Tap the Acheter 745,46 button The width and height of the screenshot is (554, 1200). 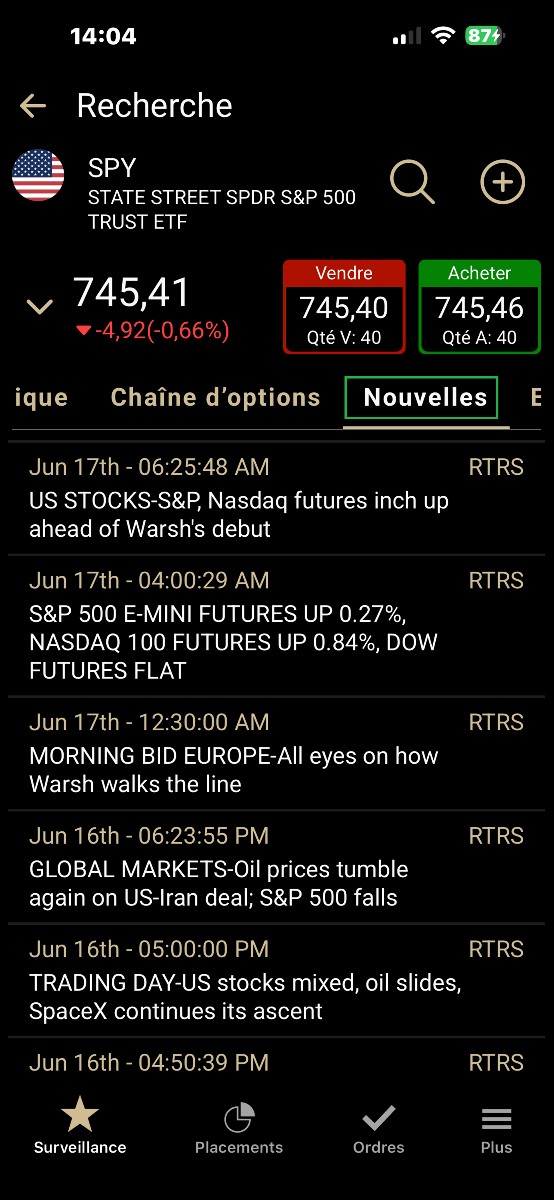pos(479,306)
